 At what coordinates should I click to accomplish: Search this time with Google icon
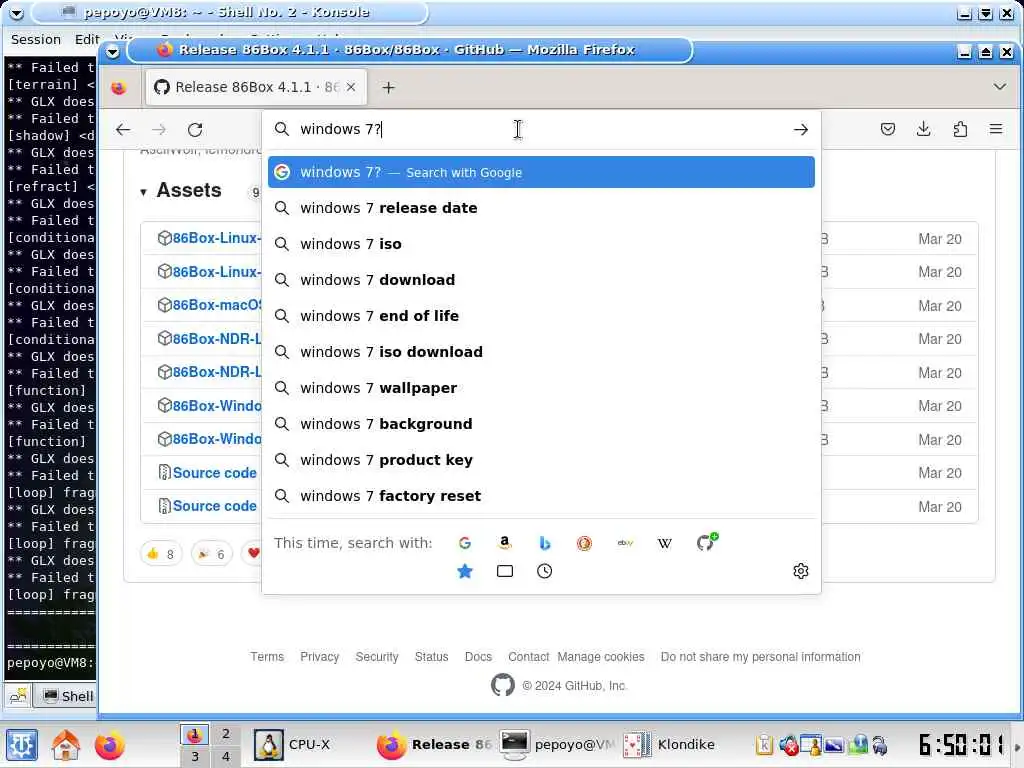coord(464,543)
